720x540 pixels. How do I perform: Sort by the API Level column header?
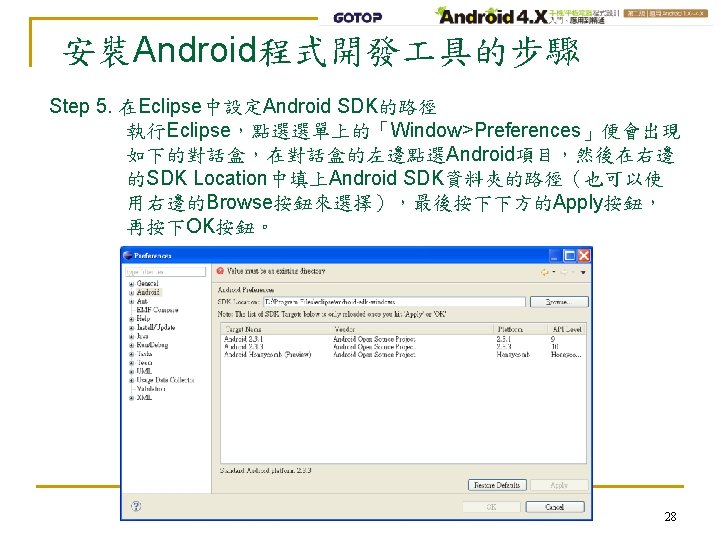click(x=567, y=329)
